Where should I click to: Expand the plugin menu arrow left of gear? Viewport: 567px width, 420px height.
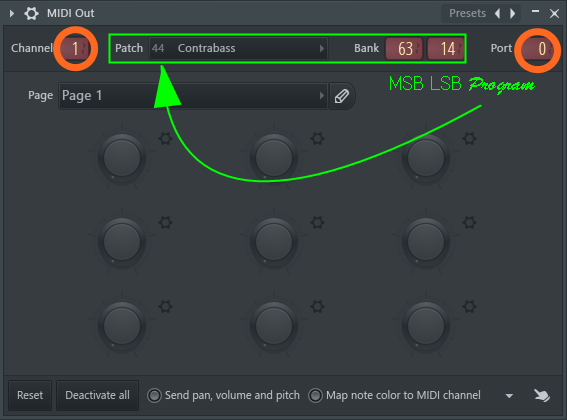12,13
